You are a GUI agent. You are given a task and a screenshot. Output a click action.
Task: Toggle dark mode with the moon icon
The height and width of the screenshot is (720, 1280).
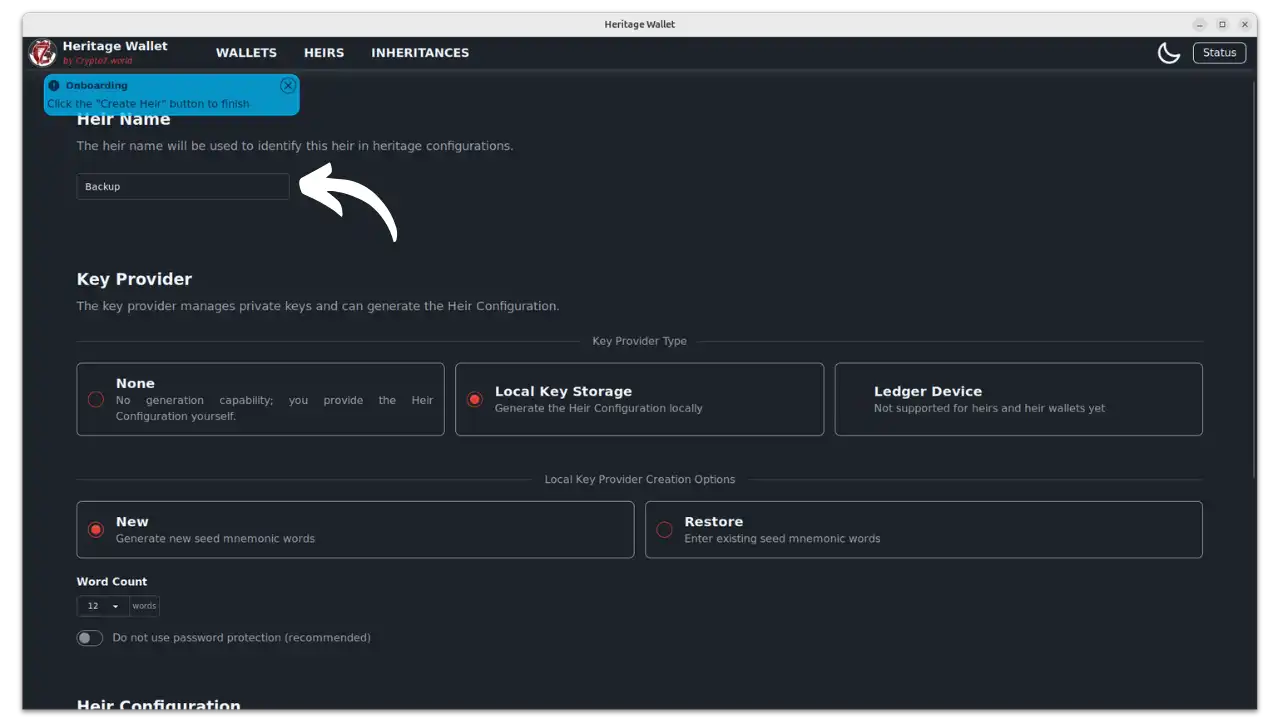[1169, 52]
